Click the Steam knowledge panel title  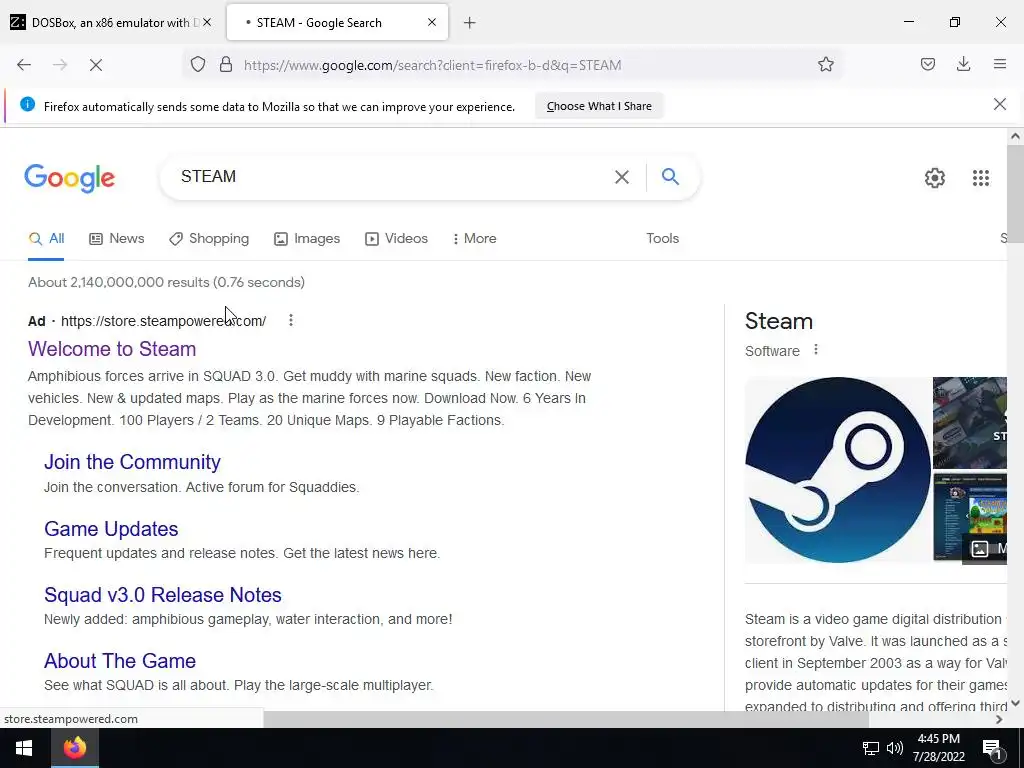(778, 321)
